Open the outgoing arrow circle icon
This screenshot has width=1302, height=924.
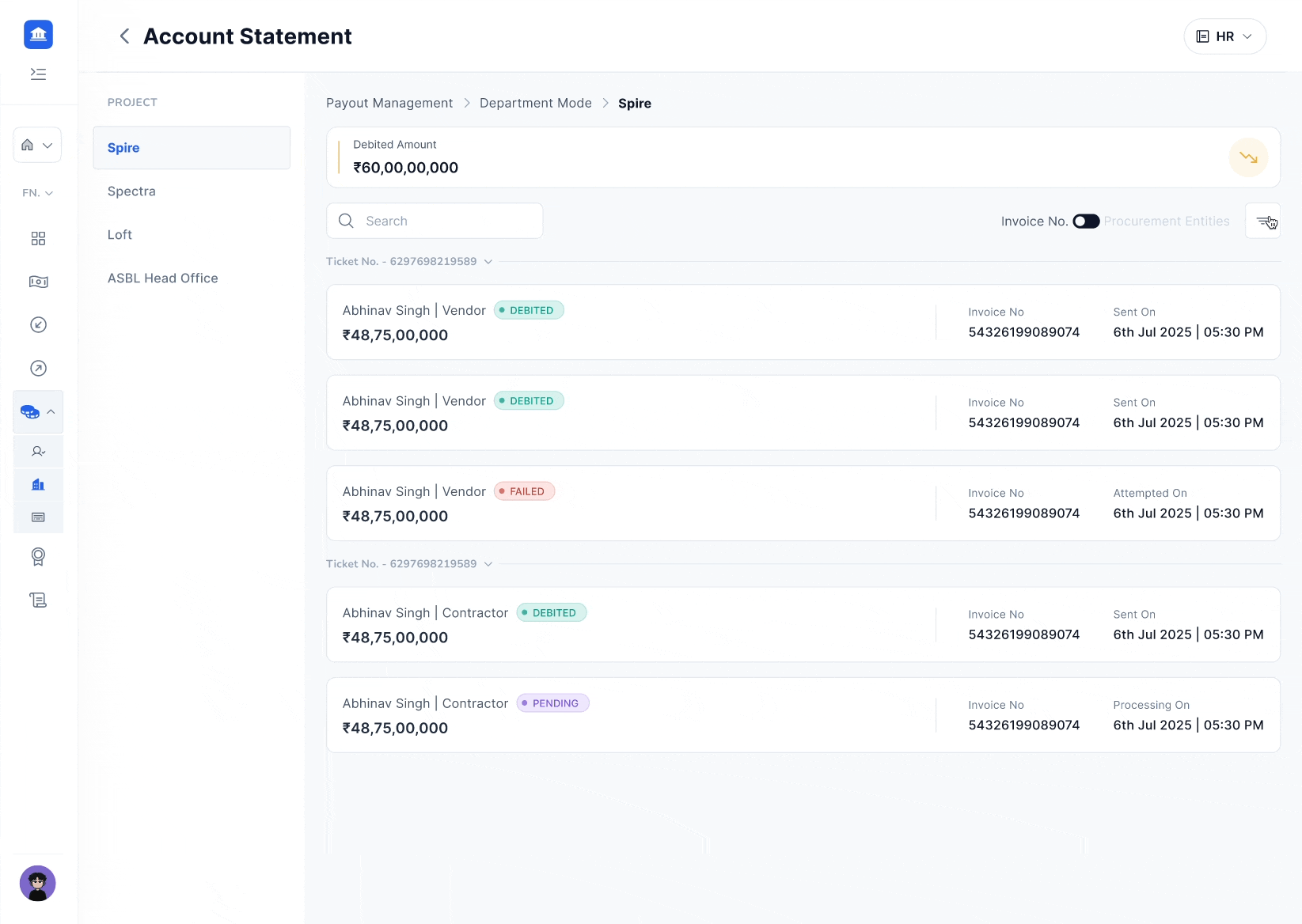coord(38,368)
